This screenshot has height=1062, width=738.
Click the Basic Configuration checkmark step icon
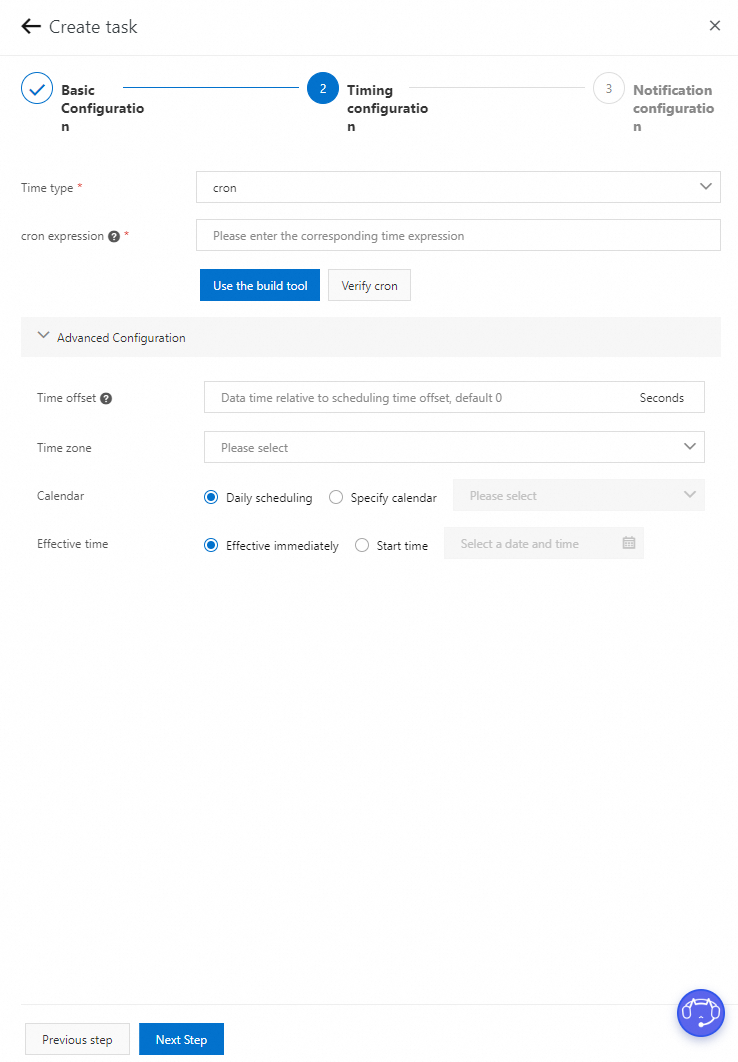[x=37, y=89]
